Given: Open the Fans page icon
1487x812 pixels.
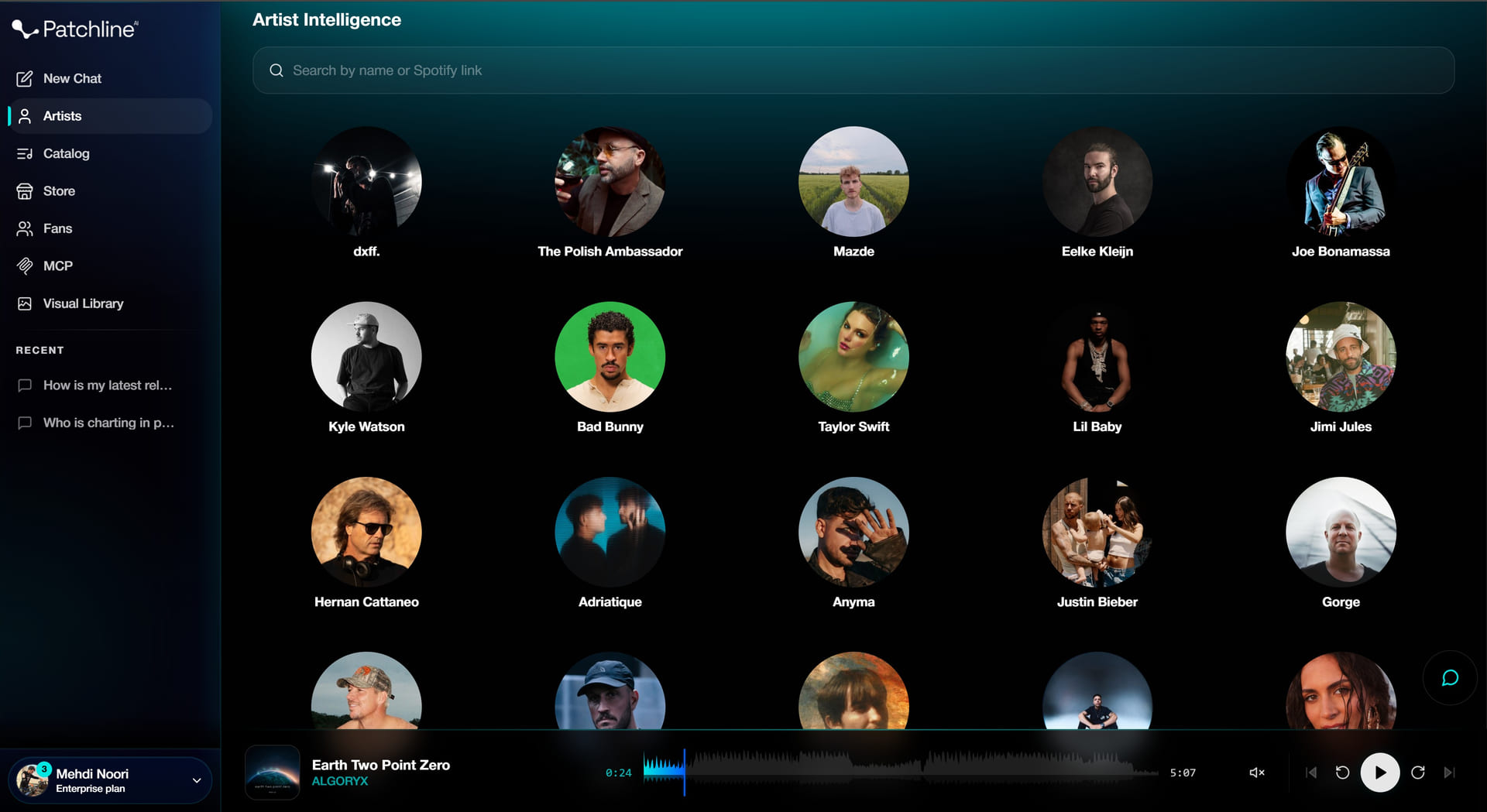Looking at the screenshot, I should tap(25, 228).
